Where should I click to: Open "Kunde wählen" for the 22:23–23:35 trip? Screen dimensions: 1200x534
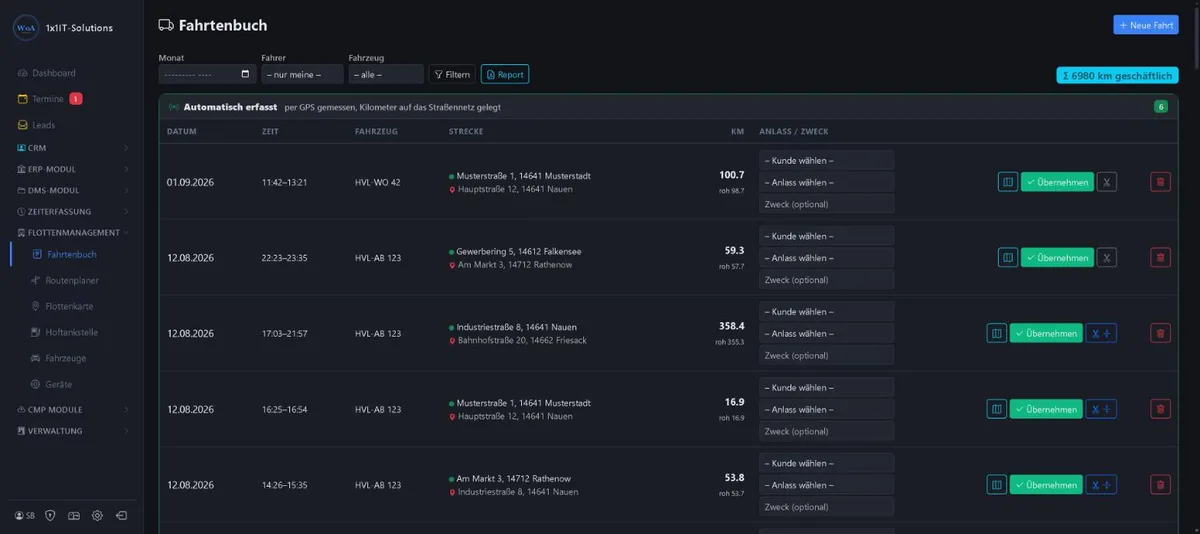click(x=826, y=236)
